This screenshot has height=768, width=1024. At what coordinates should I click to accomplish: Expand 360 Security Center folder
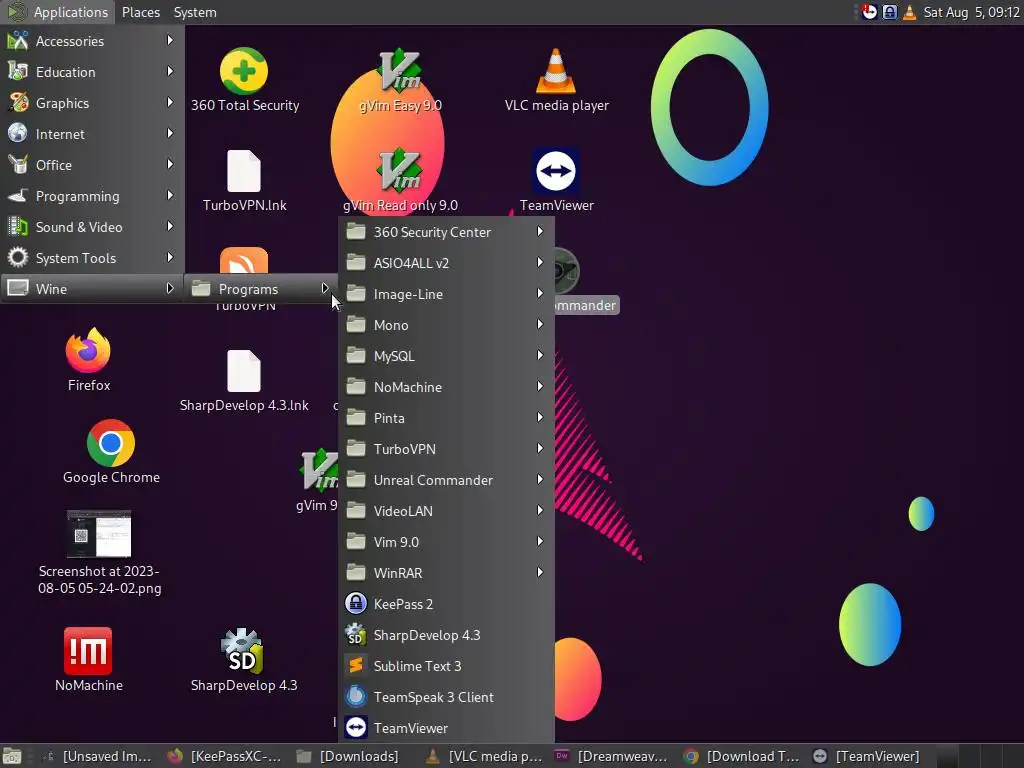tap(446, 232)
